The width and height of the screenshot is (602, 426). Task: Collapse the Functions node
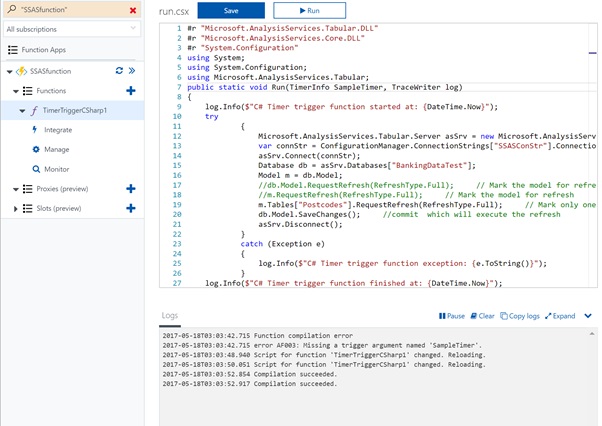(x=16, y=91)
